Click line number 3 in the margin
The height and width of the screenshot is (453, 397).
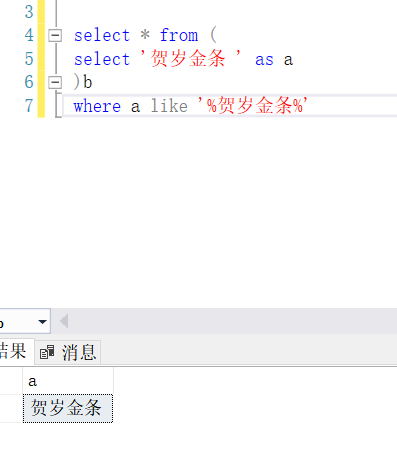tap(29, 12)
